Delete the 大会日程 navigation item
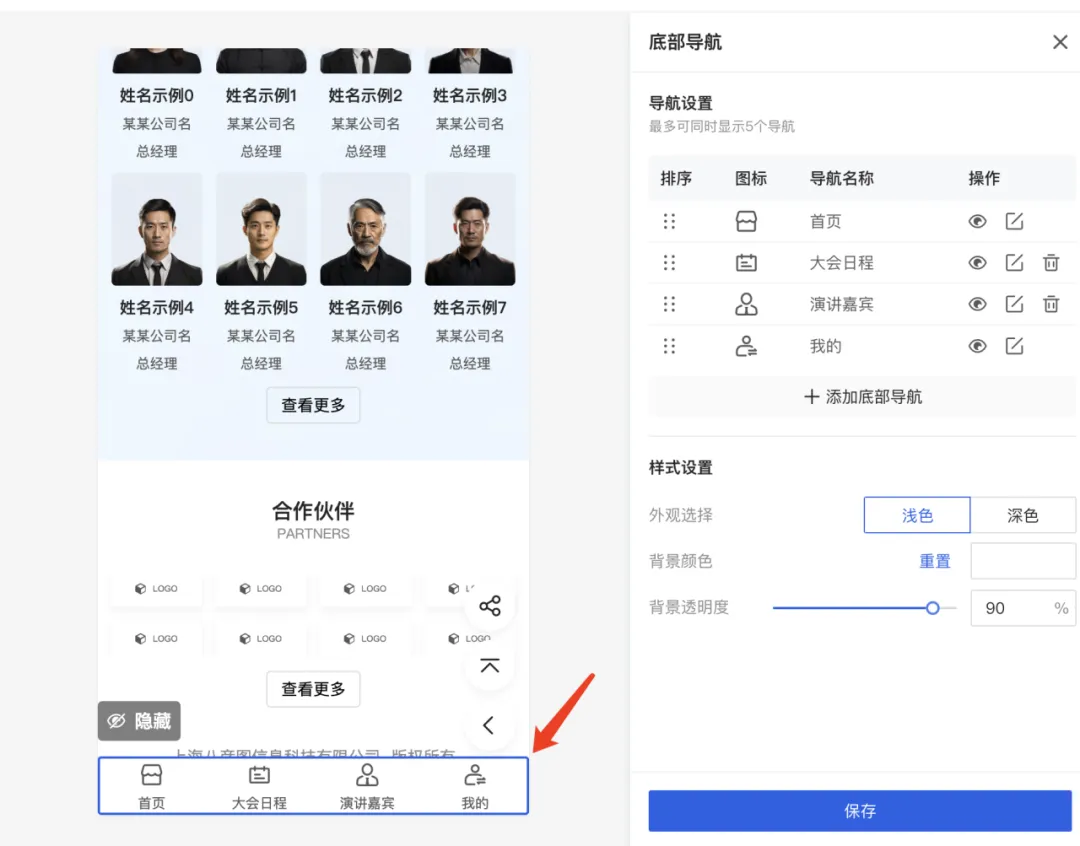Screen dimensions: 1080x846 pos(1051,263)
